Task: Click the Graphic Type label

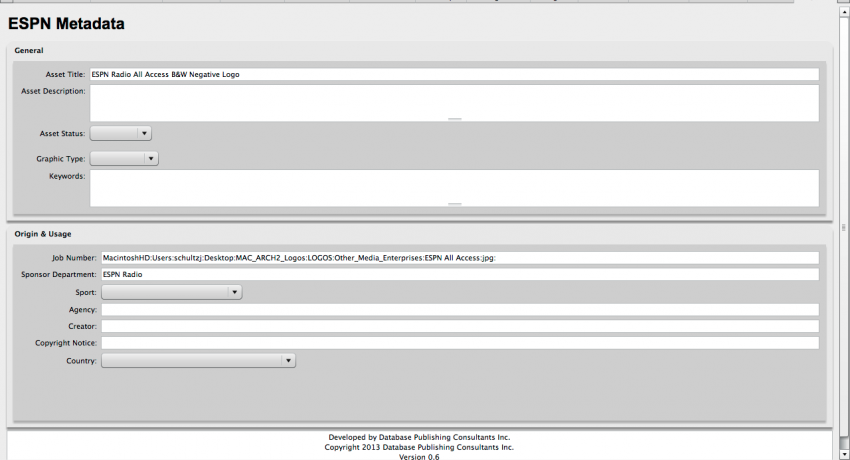Action: (61, 159)
